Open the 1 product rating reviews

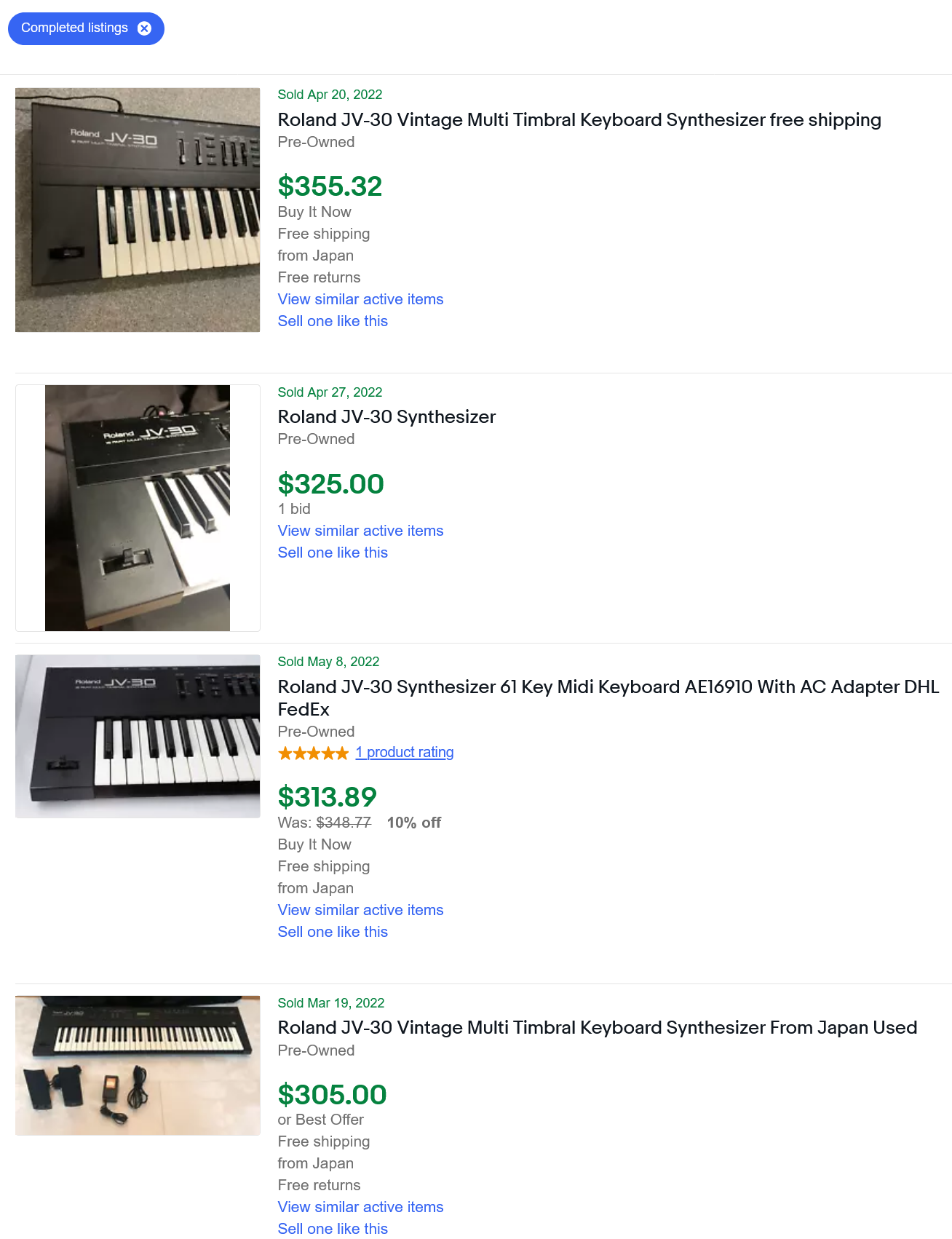(405, 752)
